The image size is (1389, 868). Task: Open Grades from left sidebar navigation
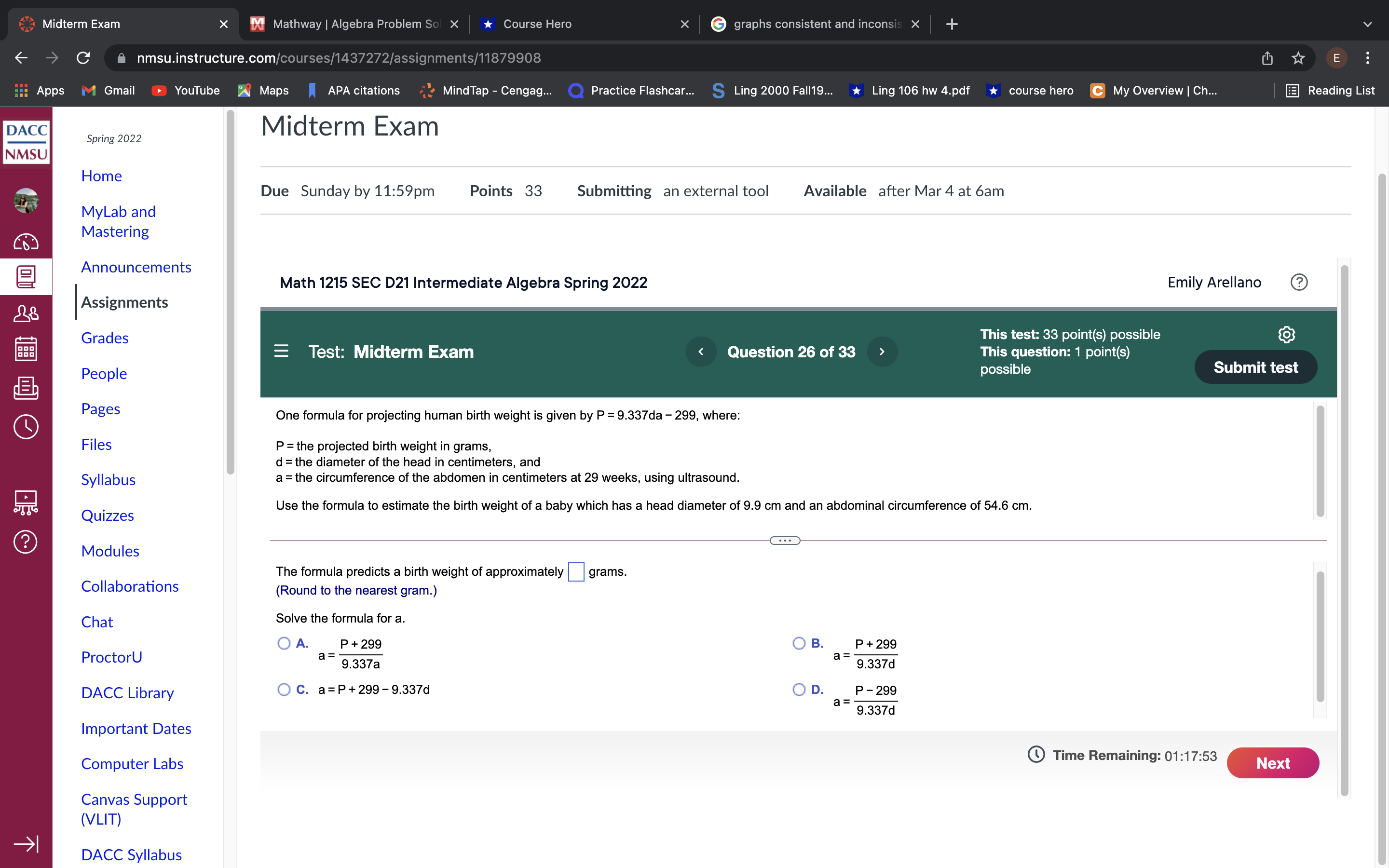coord(104,337)
